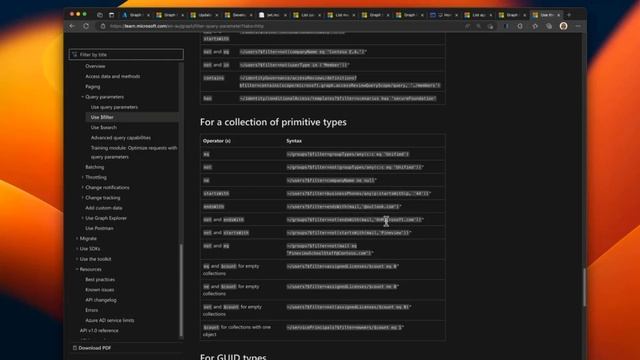Click heading For a collection of primitive types
This screenshot has width=640, height=360.
273,122
